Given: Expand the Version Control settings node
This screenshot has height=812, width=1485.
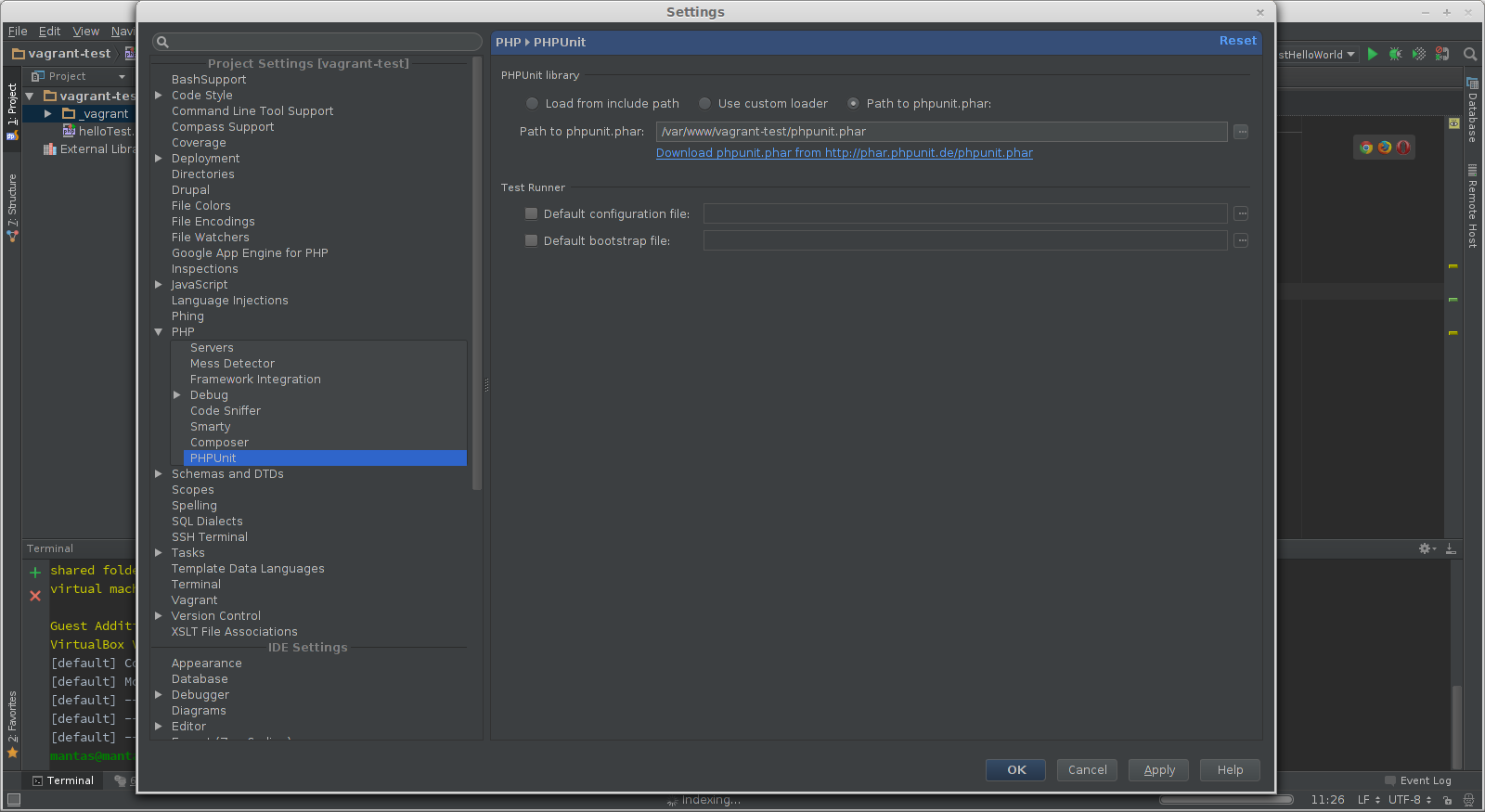Looking at the screenshot, I should pos(159,616).
